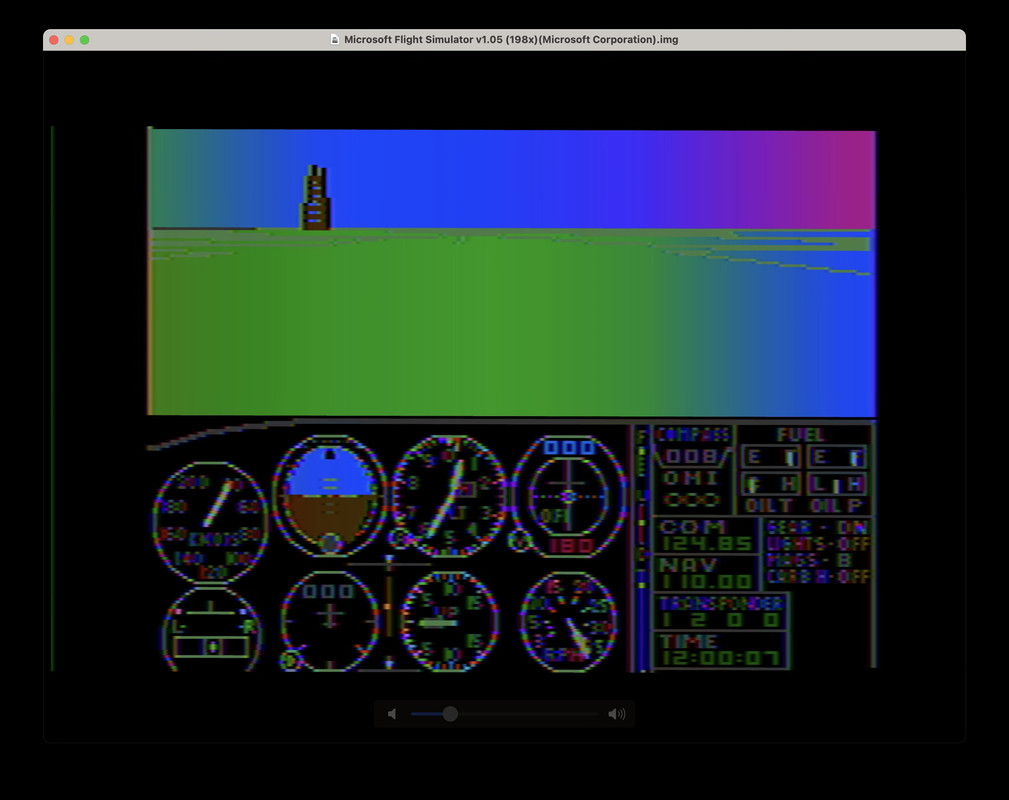Toggle the MAGS - B magneto setting
1009x800 pixels.
point(809,560)
